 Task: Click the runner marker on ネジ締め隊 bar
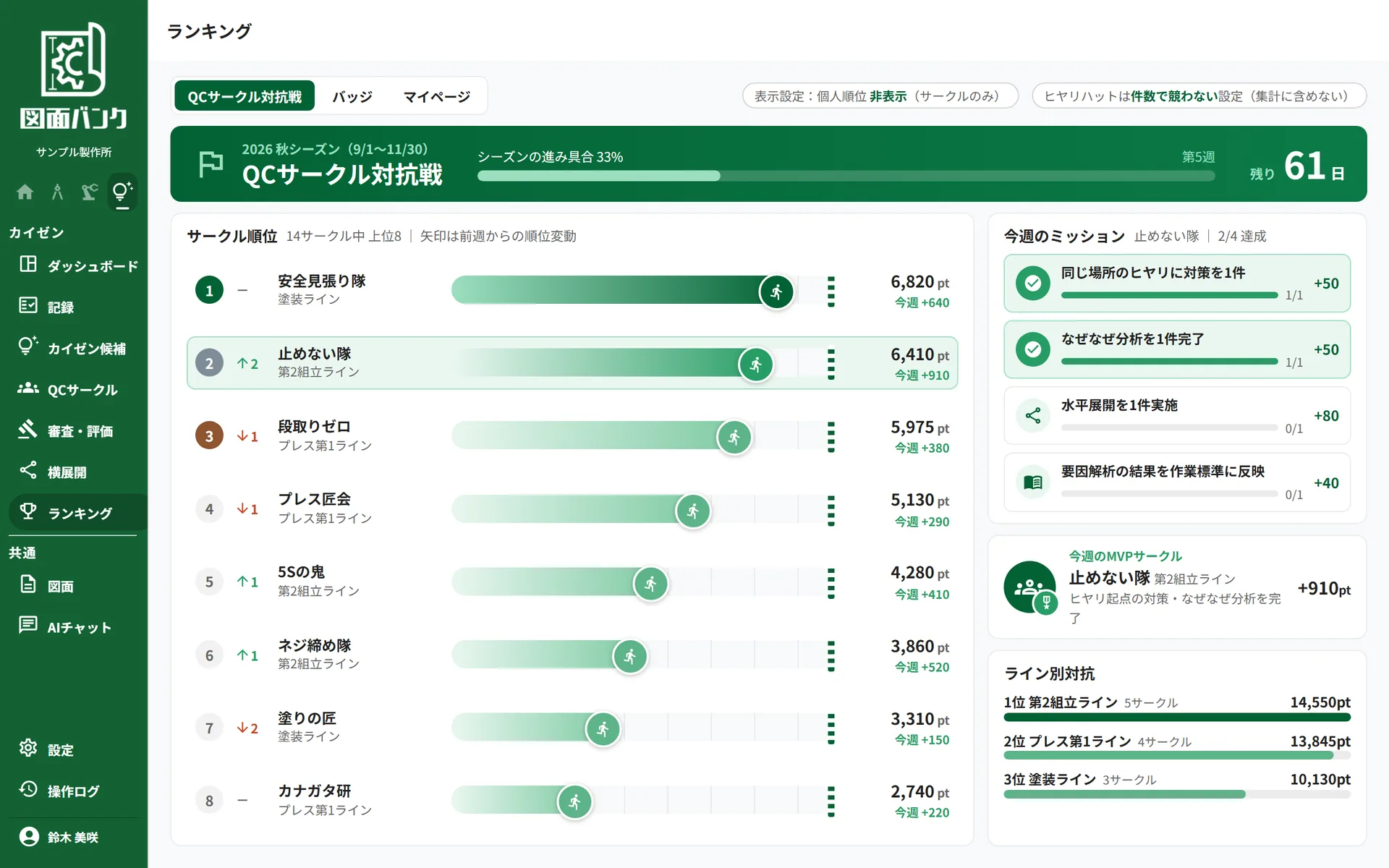click(630, 656)
